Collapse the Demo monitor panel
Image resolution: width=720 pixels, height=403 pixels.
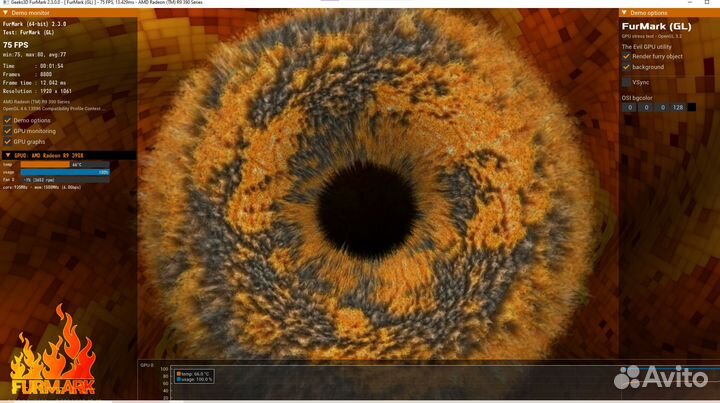(6, 13)
